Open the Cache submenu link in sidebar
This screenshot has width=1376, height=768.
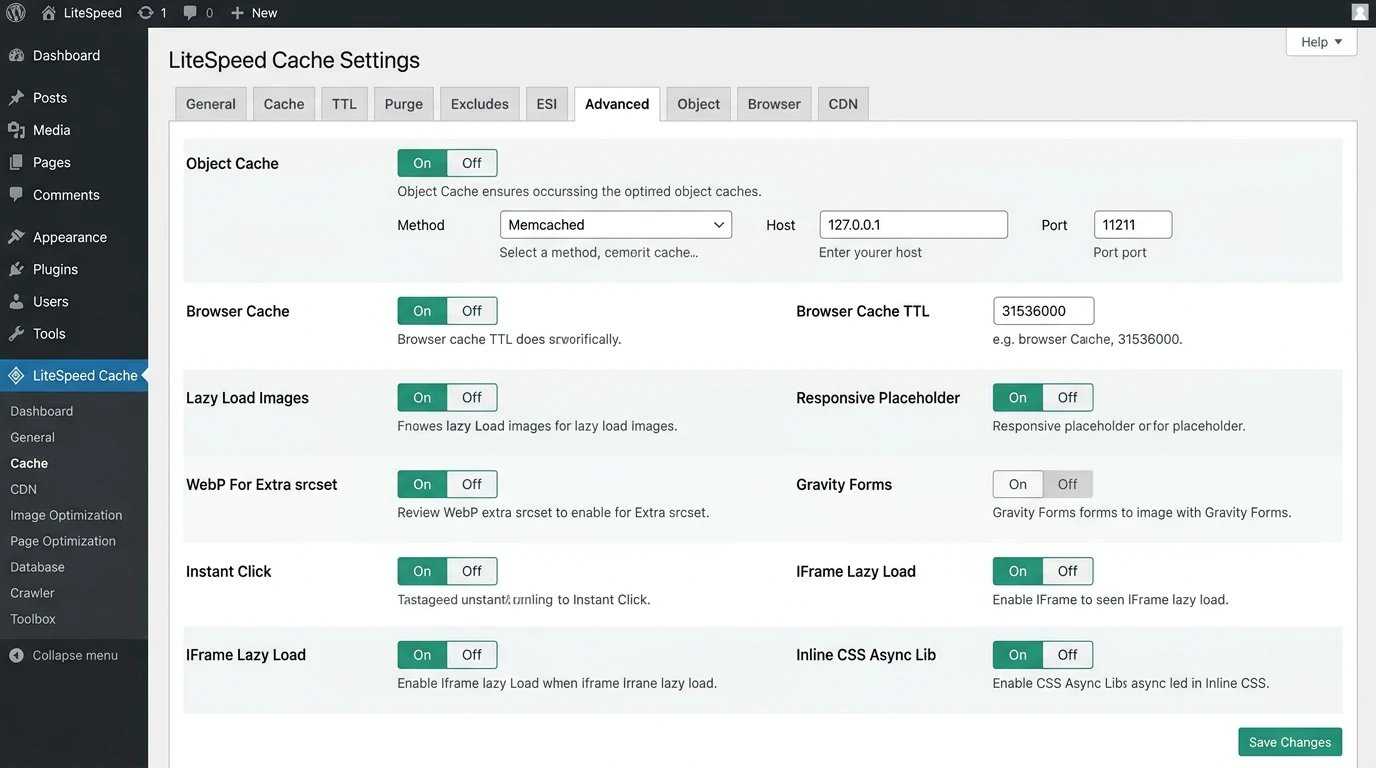pos(29,463)
